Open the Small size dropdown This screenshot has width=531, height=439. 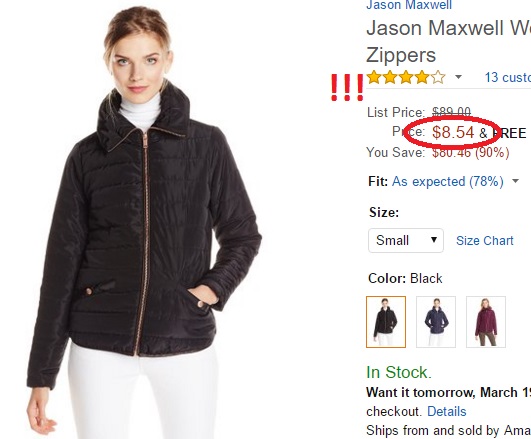[x=406, y=241]
